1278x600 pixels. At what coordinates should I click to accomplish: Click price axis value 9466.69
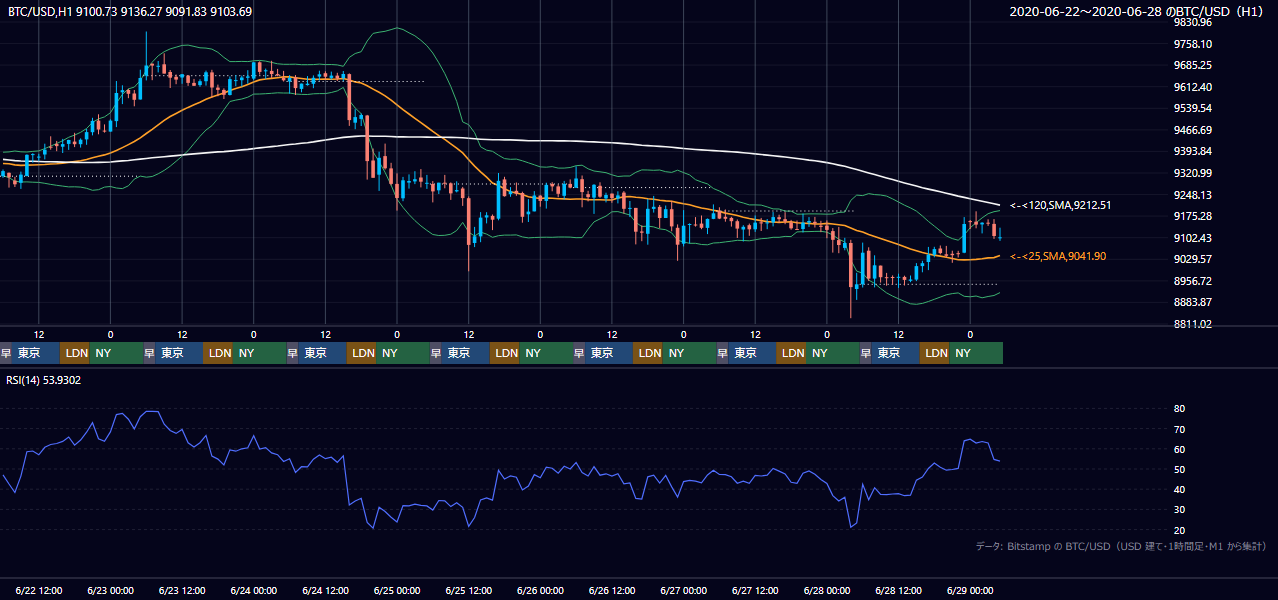pyautogui.click(x=1193, y=130)
